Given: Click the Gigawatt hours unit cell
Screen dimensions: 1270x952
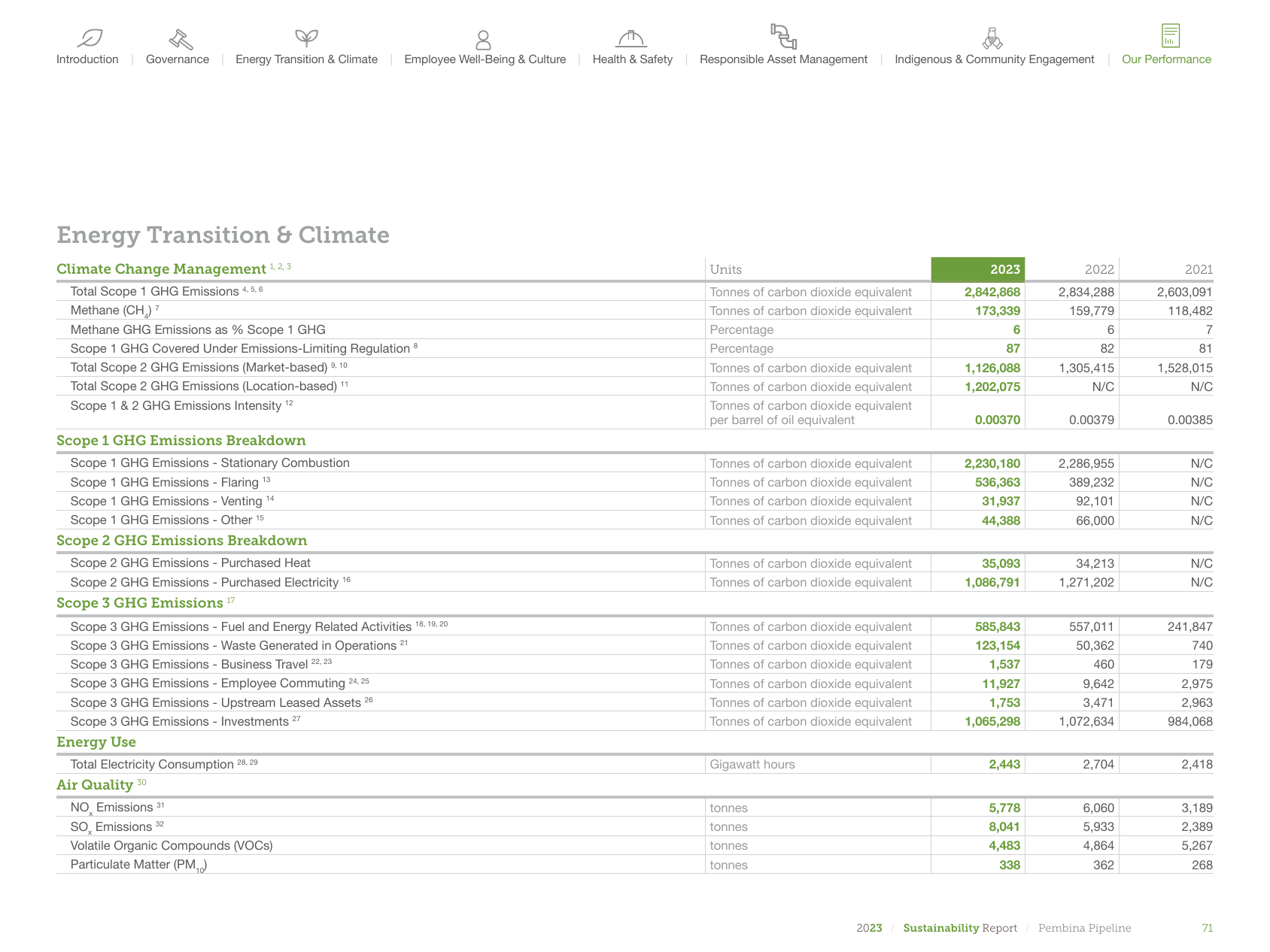Looking at the screenshot, I should pyautogui.click(x=752, y=765).
